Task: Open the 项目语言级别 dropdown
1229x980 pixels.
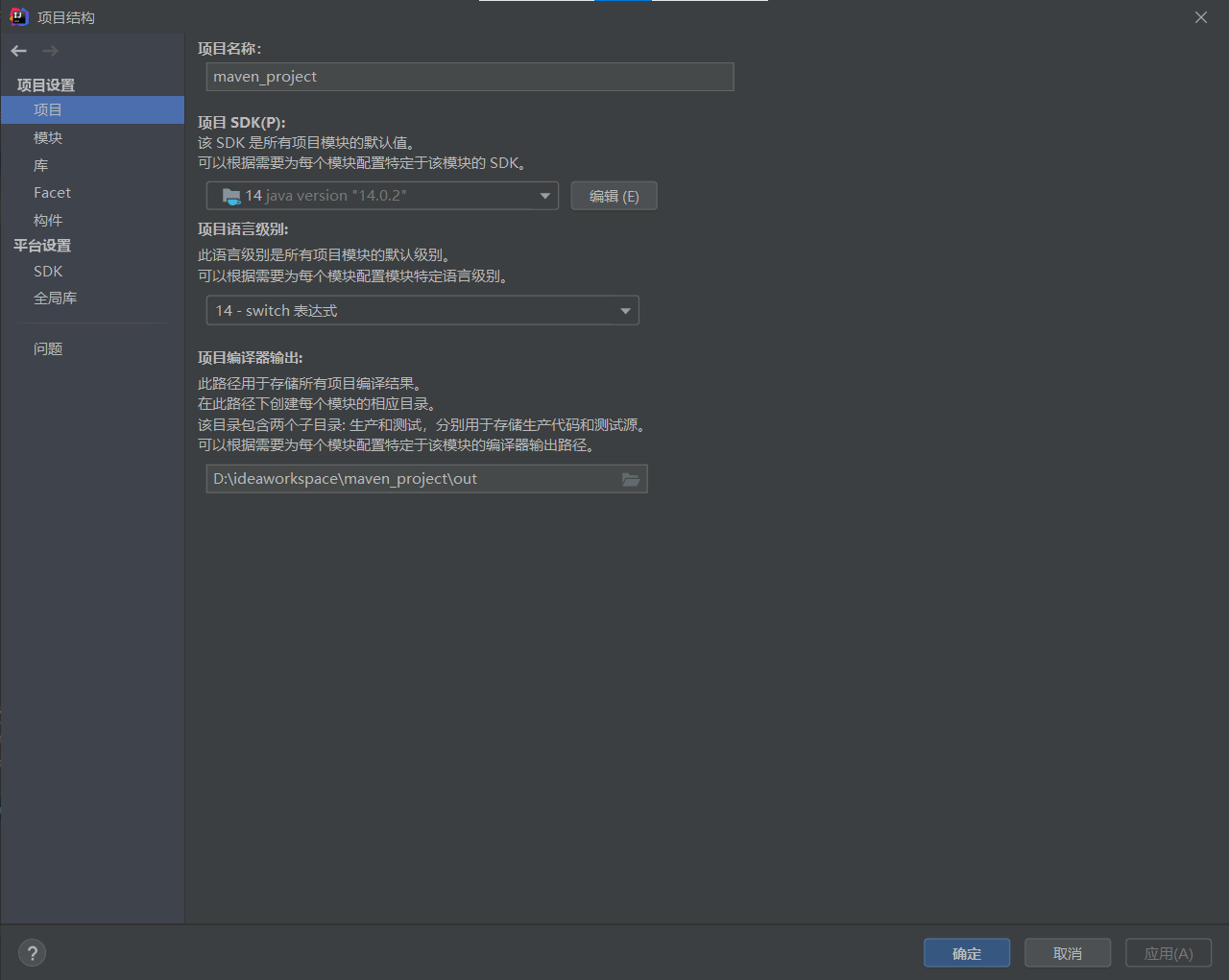Action: point(422,311)
